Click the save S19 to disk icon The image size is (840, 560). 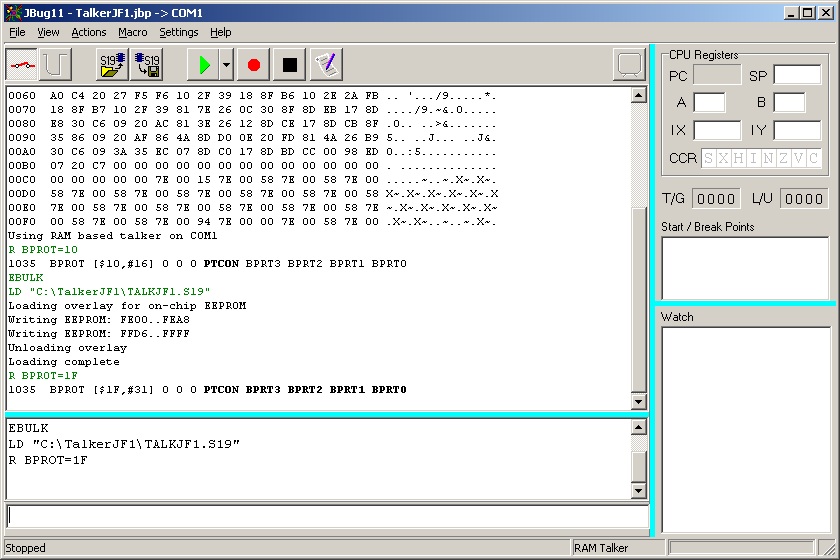pos(147,65)
